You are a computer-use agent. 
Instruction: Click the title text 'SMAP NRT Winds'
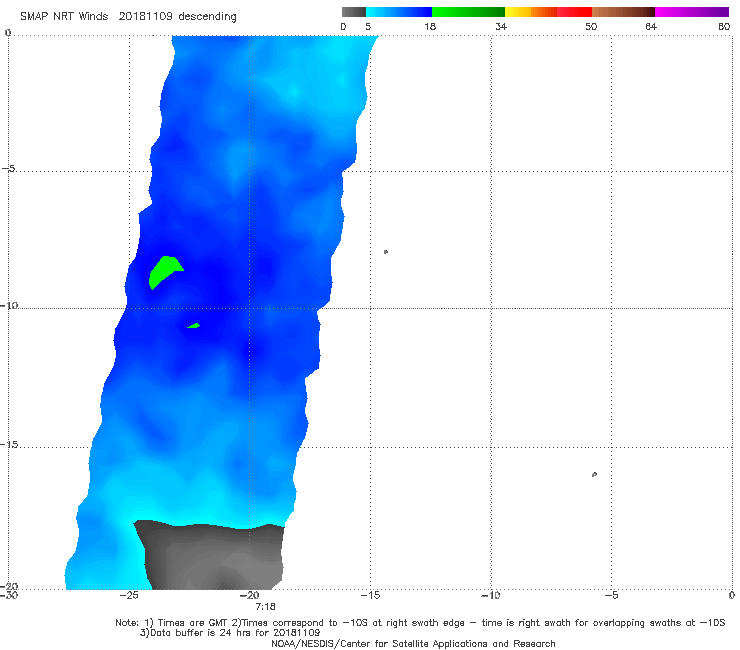[64, 17]
